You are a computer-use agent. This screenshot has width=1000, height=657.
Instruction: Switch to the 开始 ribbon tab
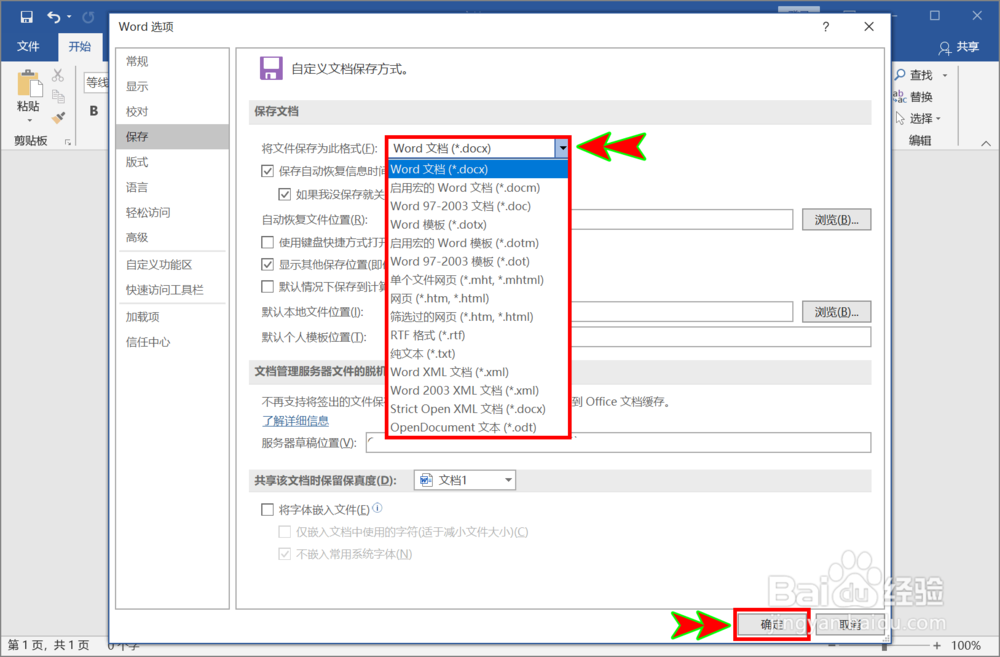tap(80, 47)
